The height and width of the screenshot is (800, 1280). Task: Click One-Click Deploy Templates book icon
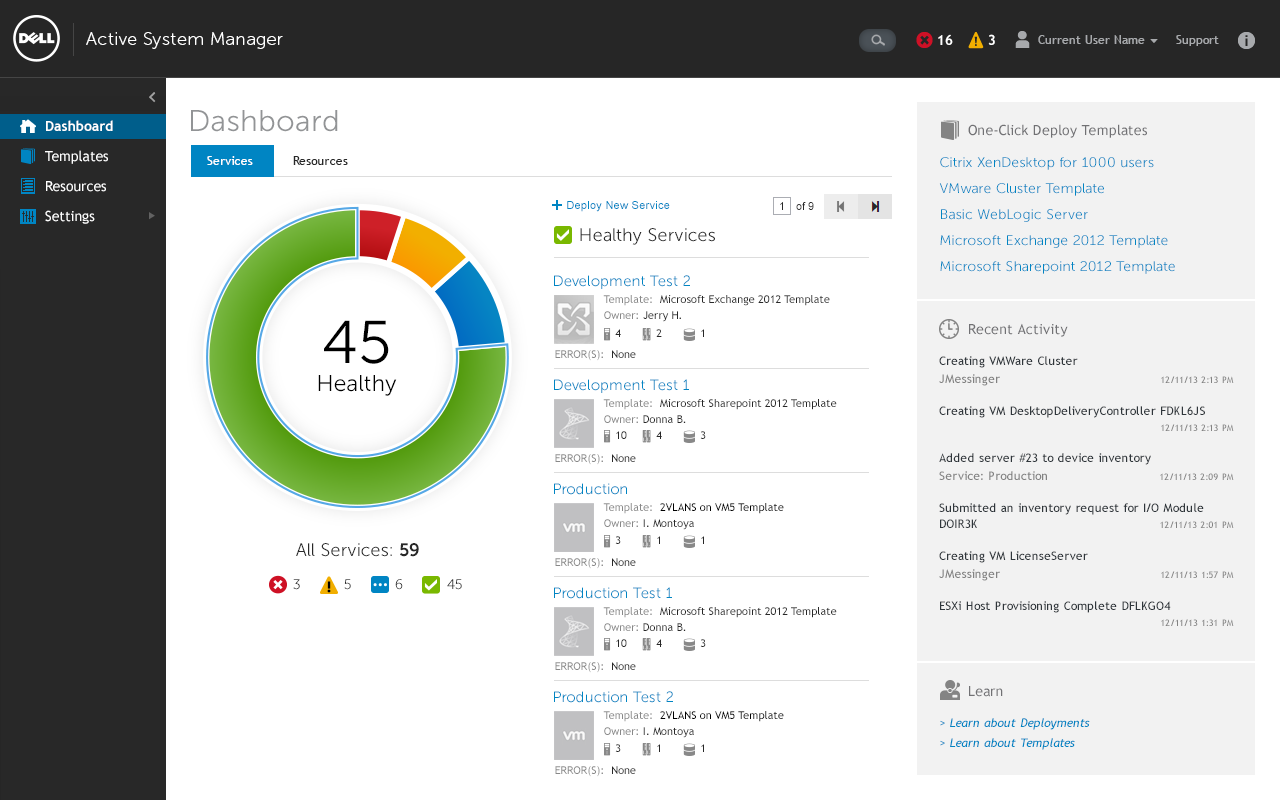pos(949,130)
